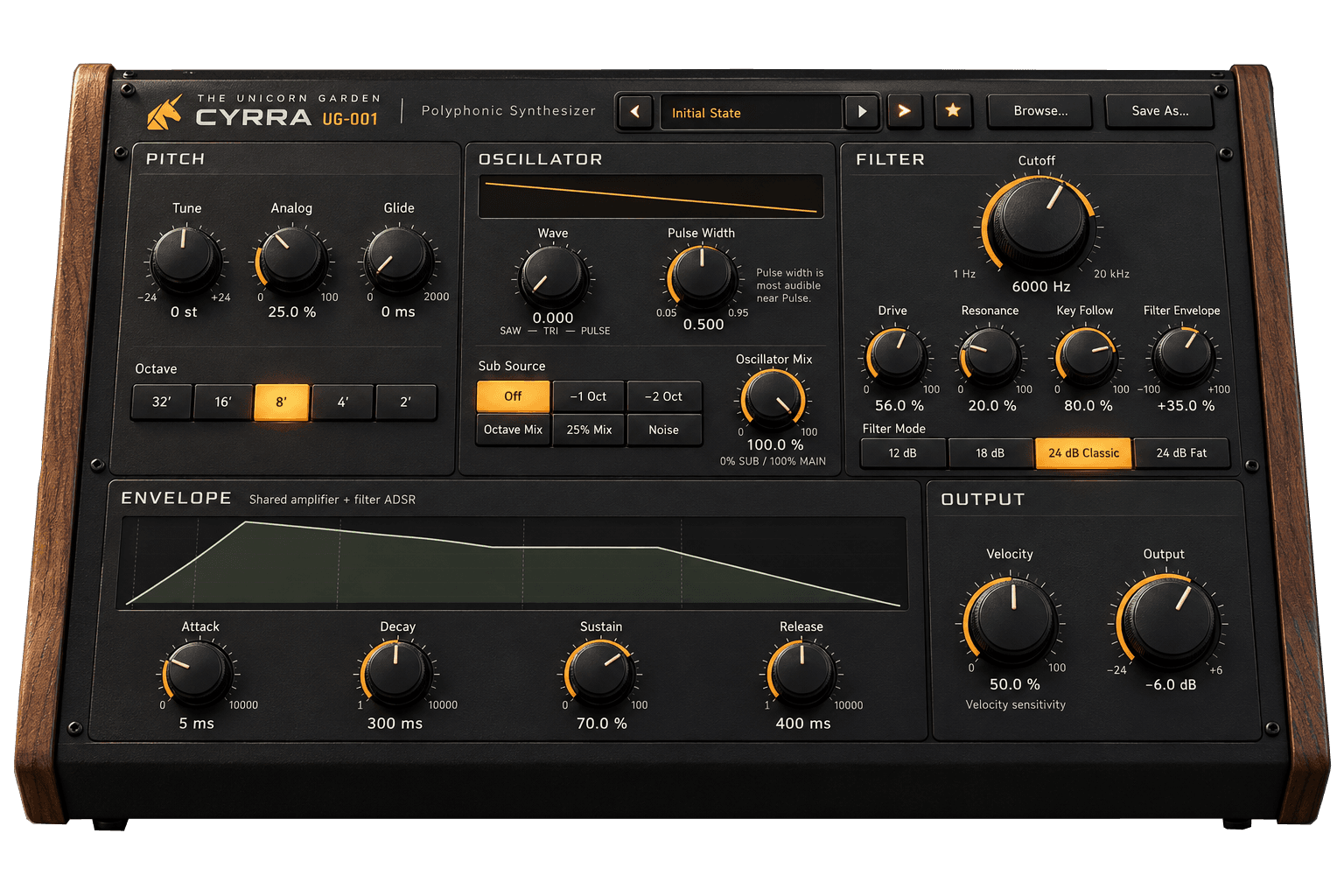
Task: Open the Initial State preset name field
Action: pos(752,113)
